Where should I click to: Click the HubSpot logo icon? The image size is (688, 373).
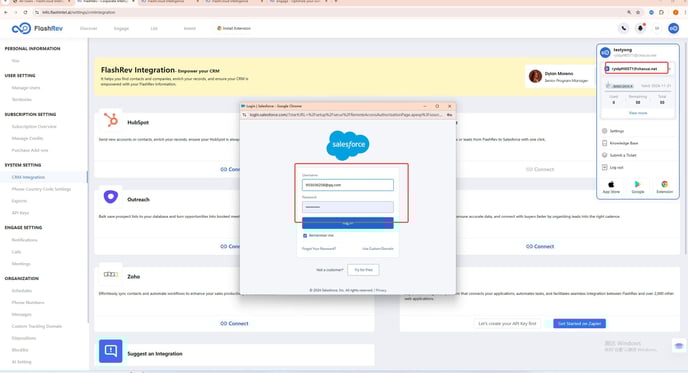(111, 120)
